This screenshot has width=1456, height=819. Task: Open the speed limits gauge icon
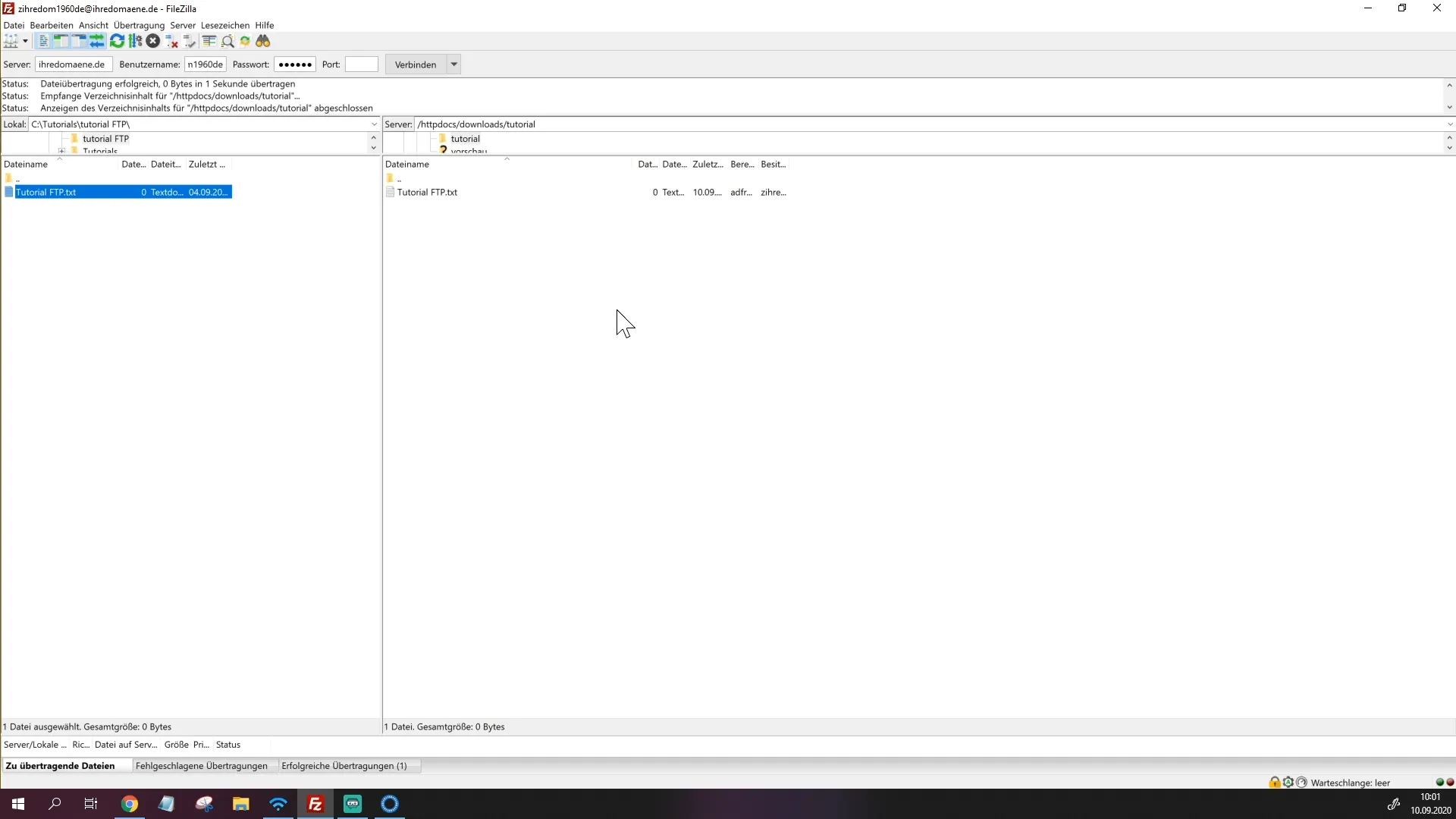1302,783
